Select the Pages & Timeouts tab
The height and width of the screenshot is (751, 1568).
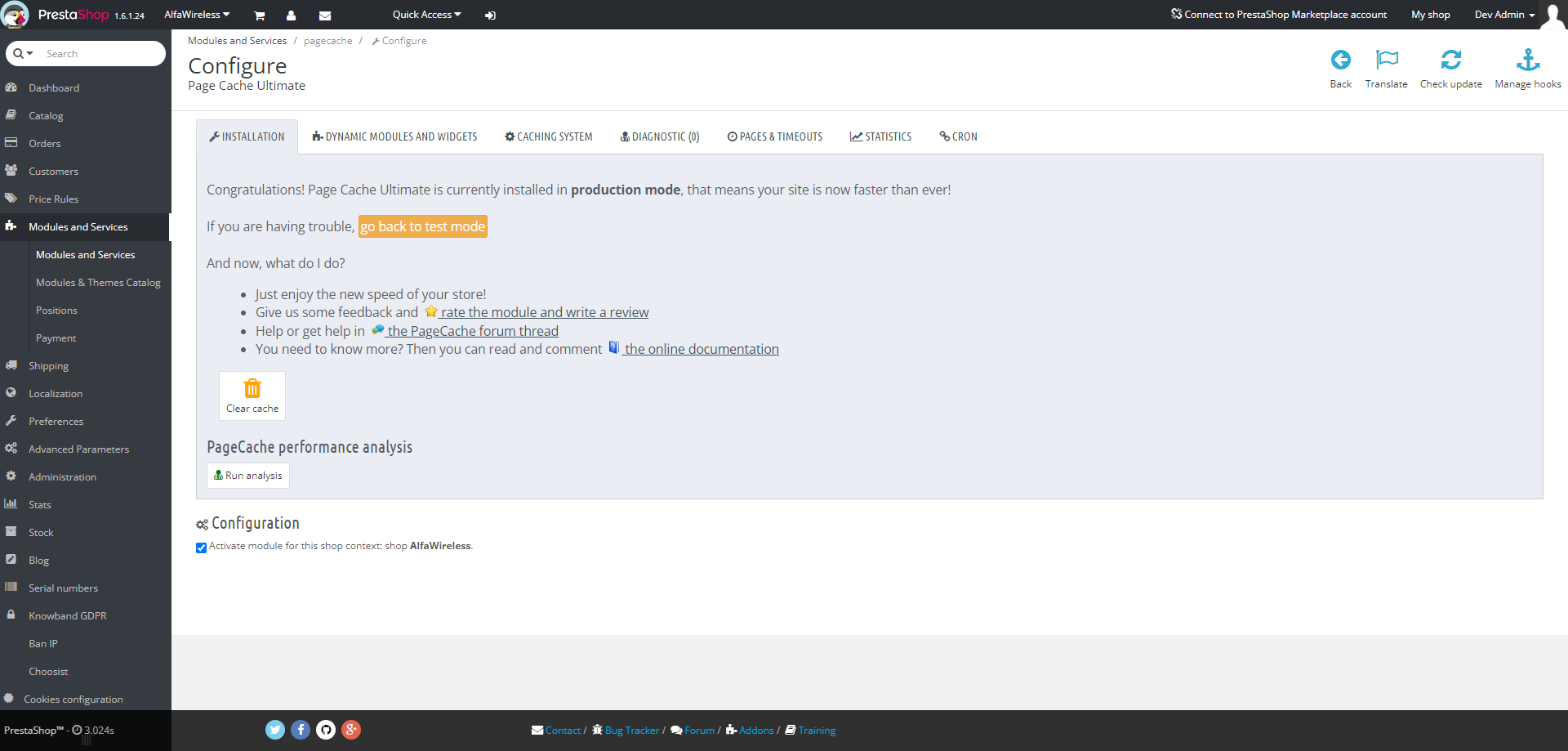pos(775,136)
